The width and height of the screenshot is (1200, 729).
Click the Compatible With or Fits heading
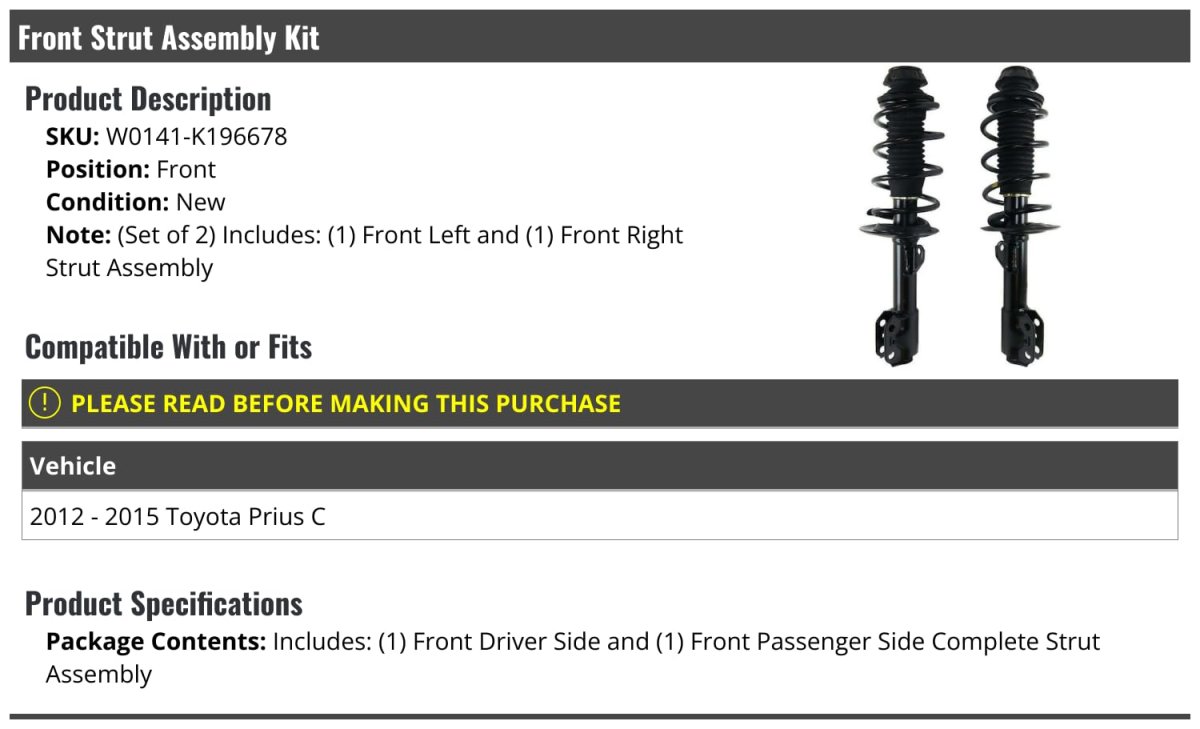168,347
